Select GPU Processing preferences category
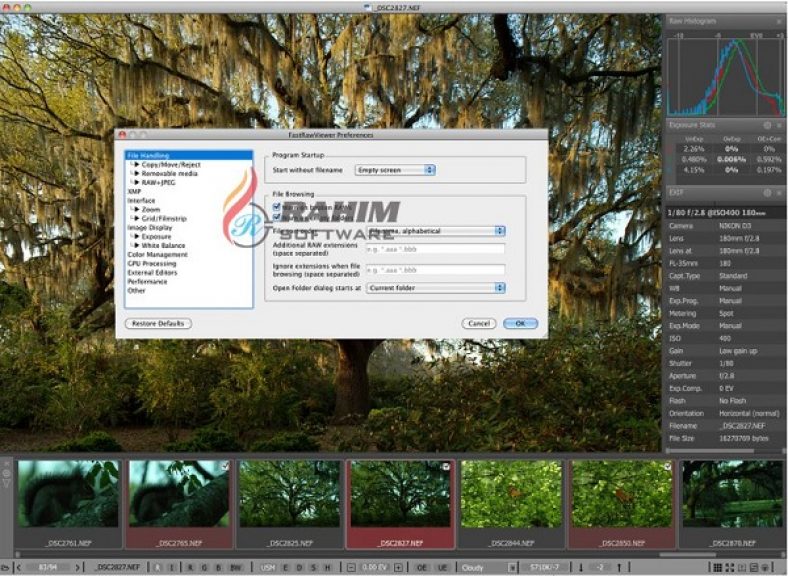Screen dimensions: 788x576 (151, 263)
